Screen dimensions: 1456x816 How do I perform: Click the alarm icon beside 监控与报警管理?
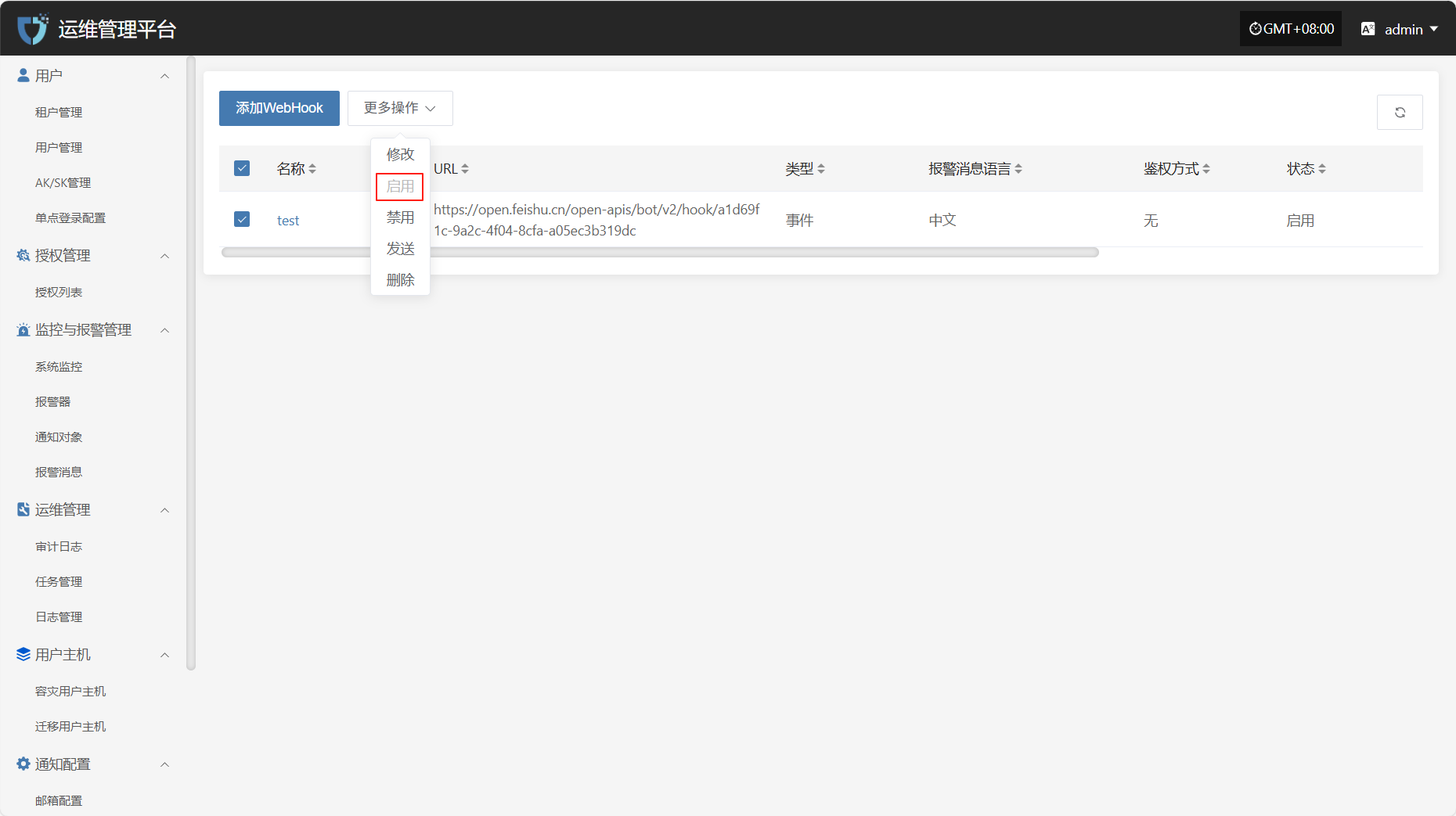tap(23, 329)
